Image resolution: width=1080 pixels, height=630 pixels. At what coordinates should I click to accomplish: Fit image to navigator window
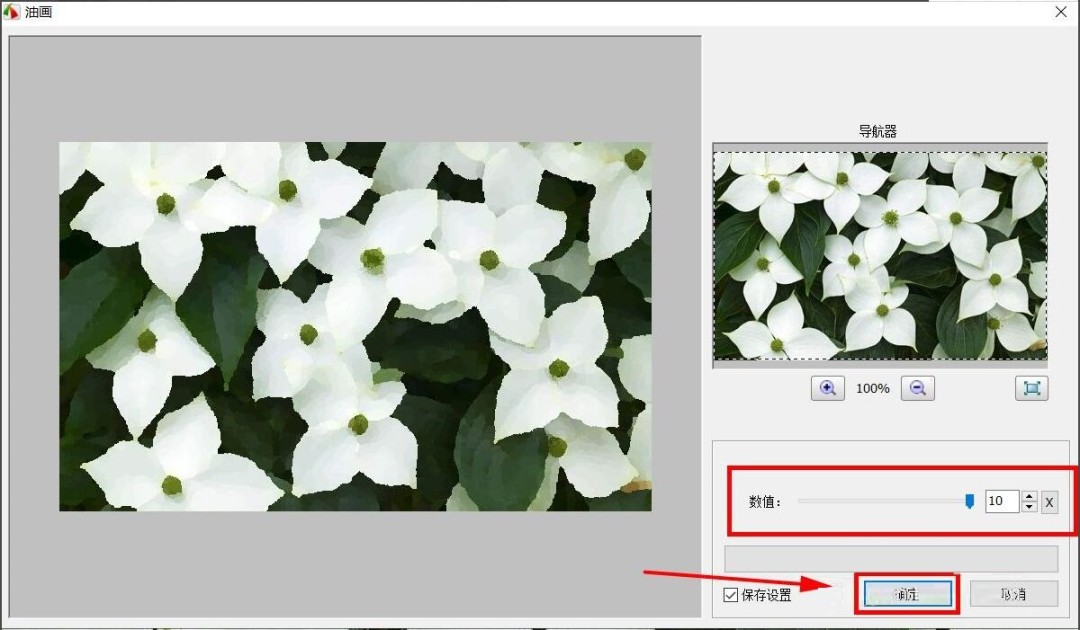click(1031, 388)
